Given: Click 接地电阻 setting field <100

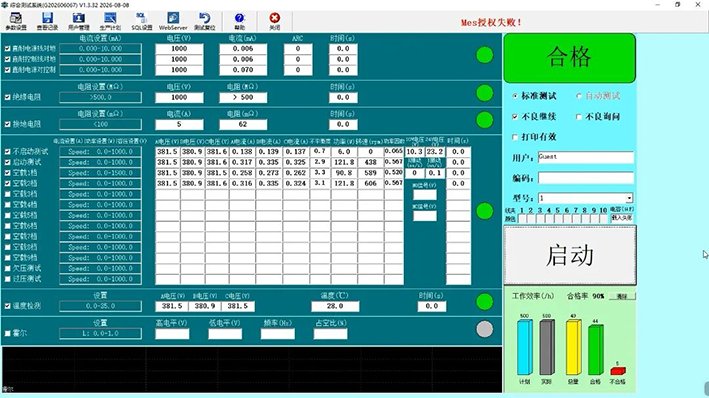Looking at the screenshot, I should click(x=100, y=124).
